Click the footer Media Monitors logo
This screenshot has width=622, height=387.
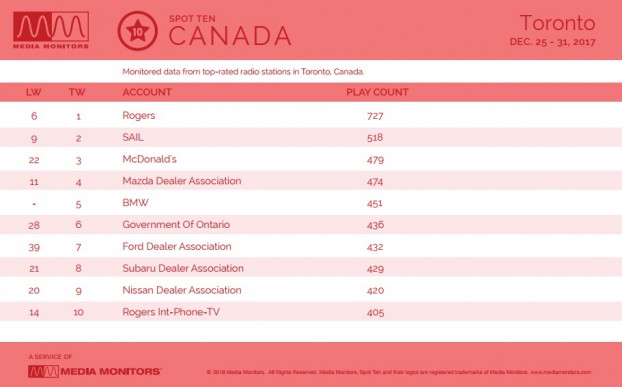click(94, 372)
